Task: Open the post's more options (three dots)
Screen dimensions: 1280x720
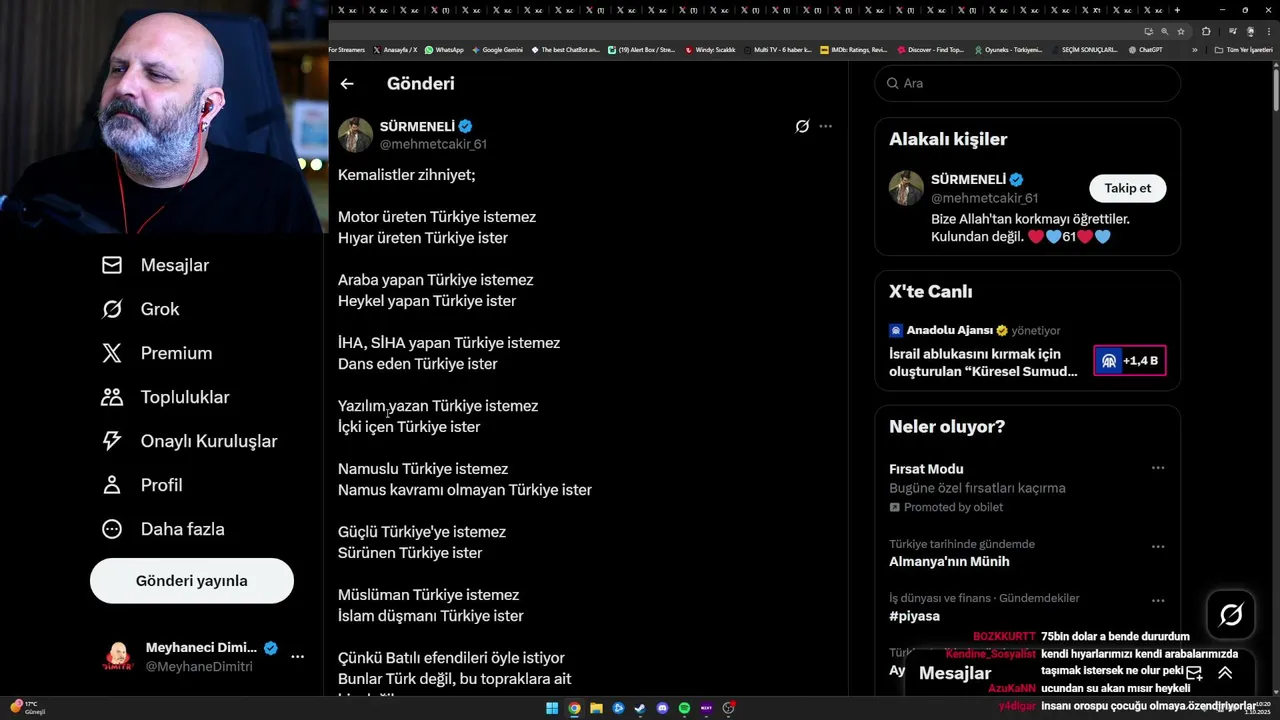Action: [825, 126]
